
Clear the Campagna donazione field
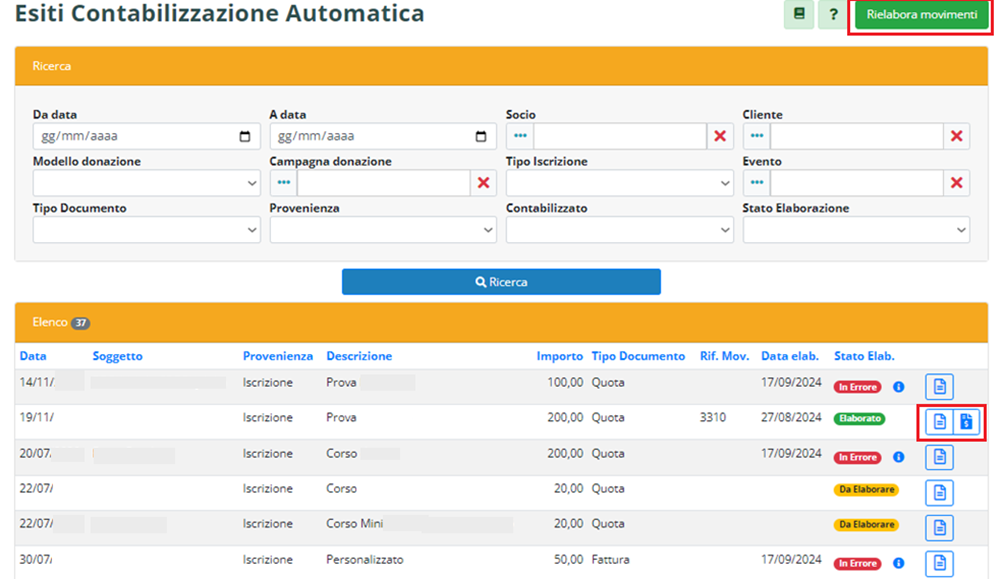point(484,183)
